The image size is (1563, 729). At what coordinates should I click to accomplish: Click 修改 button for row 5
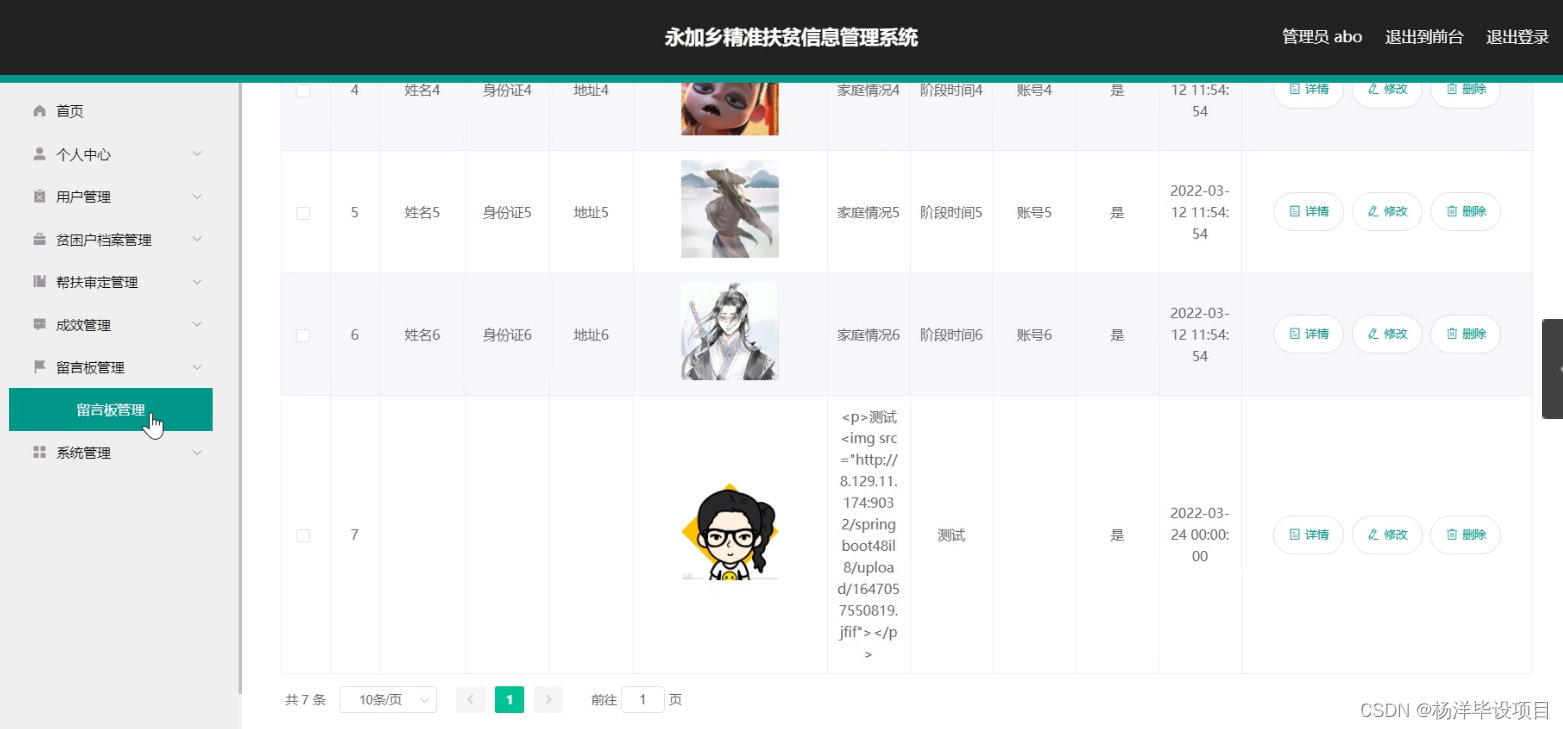point(1387,212)
